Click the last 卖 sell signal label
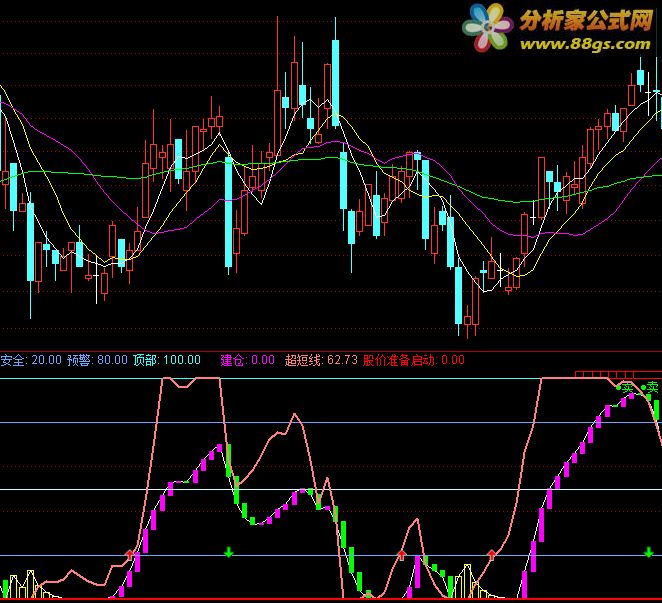662x603 pixels. 653,387
